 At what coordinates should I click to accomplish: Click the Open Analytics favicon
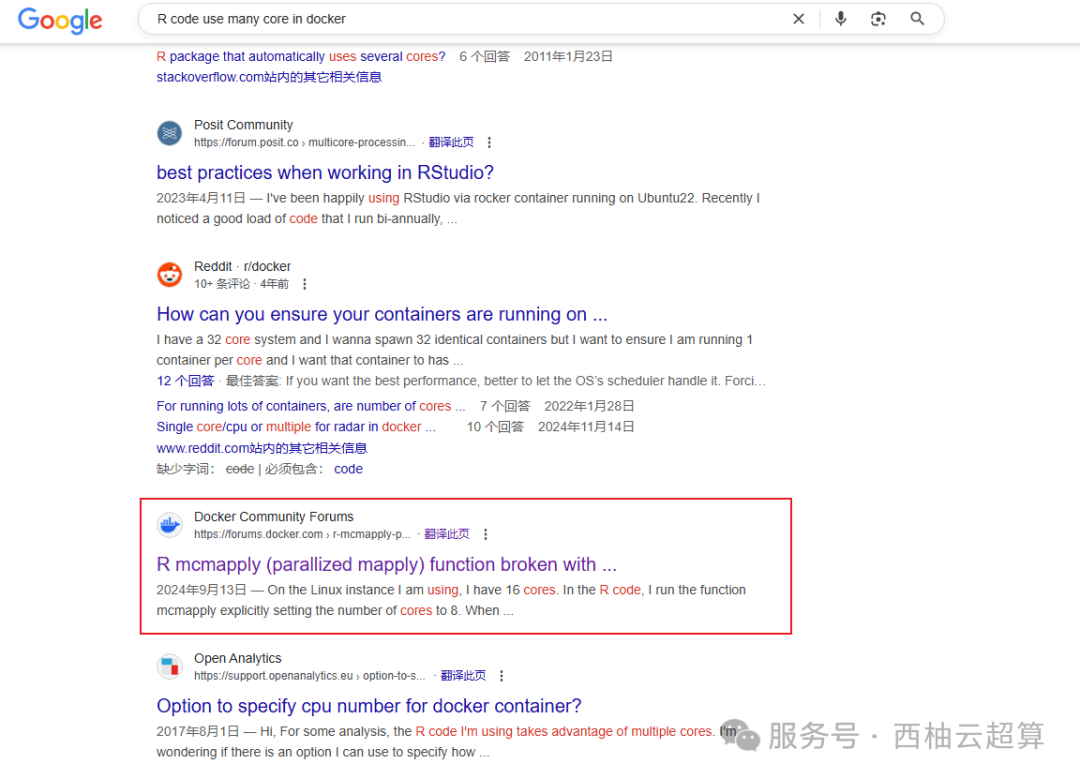[x=169, y=666]
